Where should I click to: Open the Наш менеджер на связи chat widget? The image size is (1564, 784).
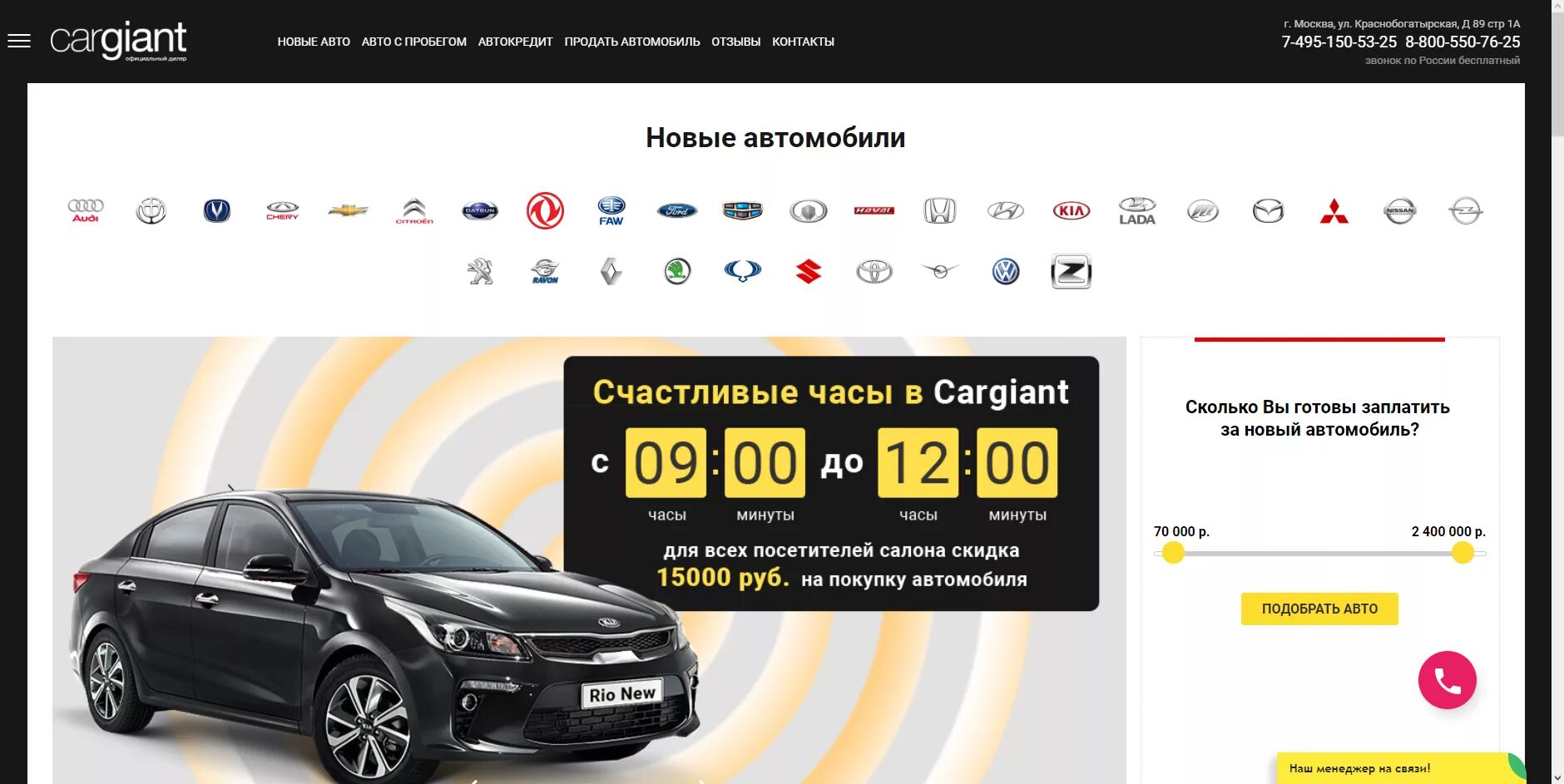(1401, 768)
